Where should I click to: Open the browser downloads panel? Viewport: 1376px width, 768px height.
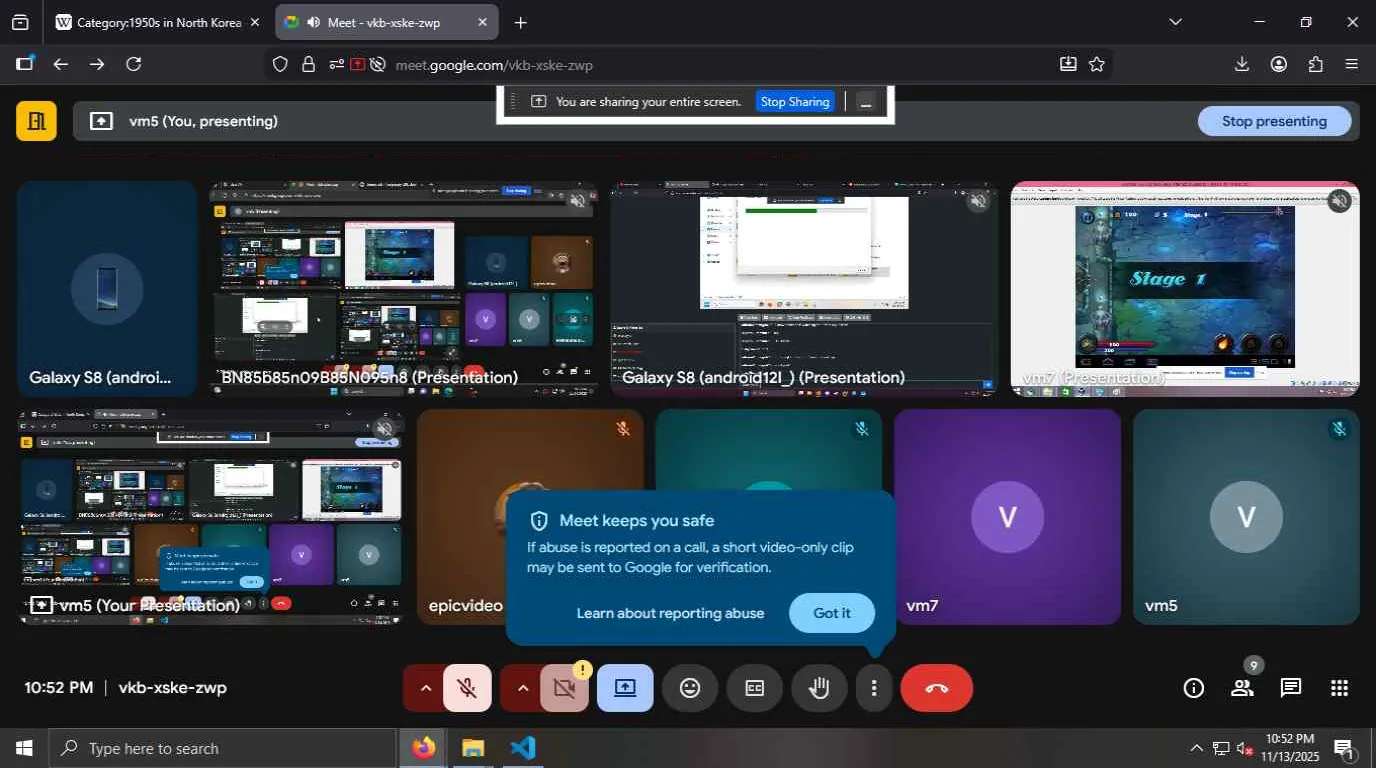click(1242, 64)
